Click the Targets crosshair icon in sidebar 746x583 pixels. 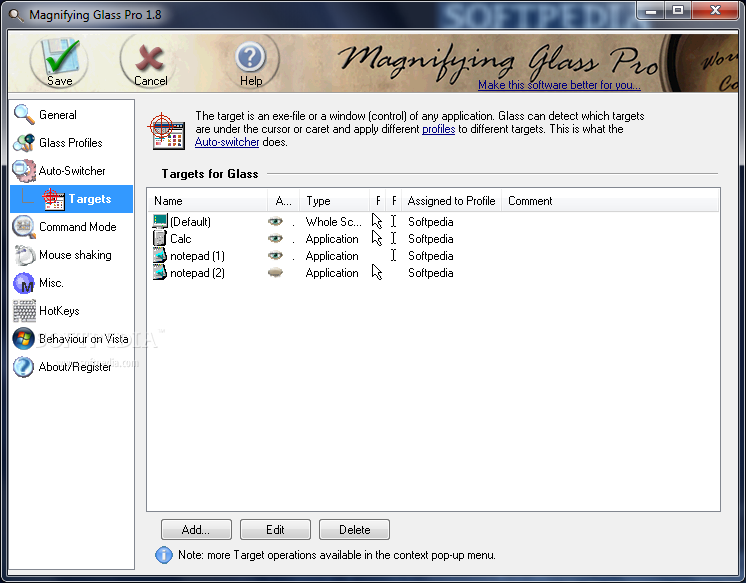pos(53,199)
